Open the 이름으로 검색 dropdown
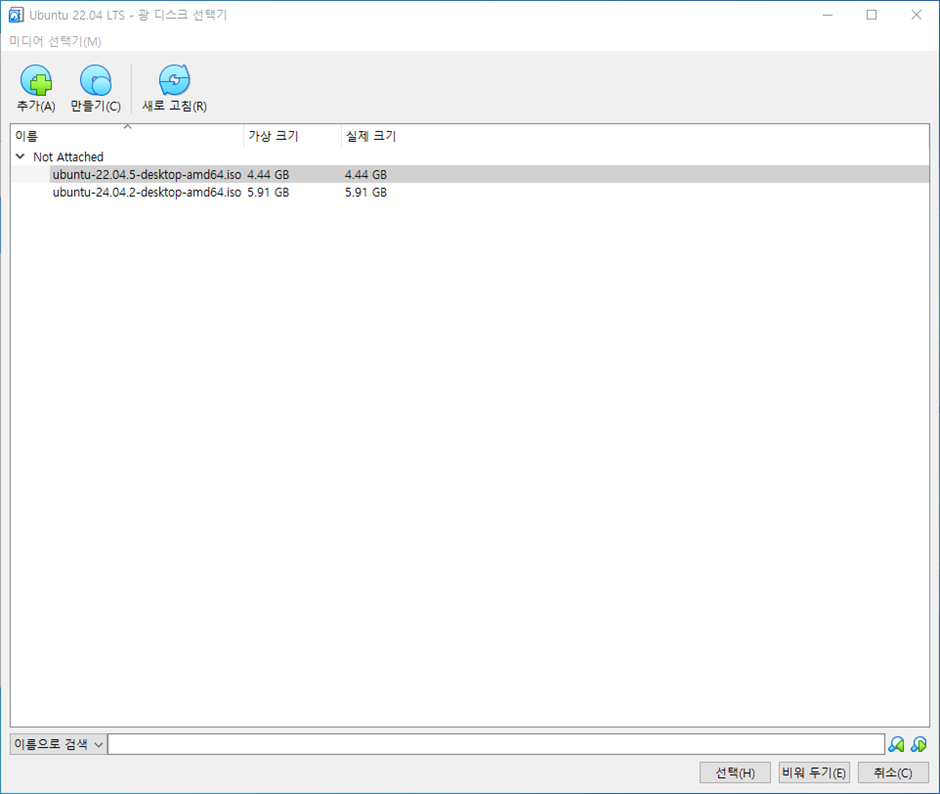 click(58, 744)
